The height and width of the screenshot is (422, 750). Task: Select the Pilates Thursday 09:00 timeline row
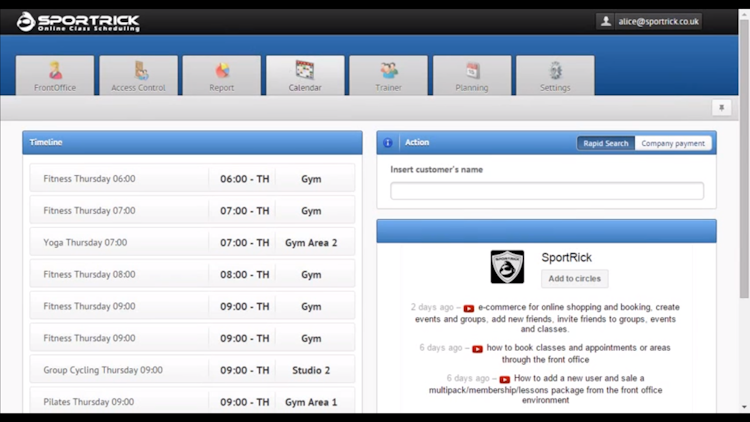point(192,402)
